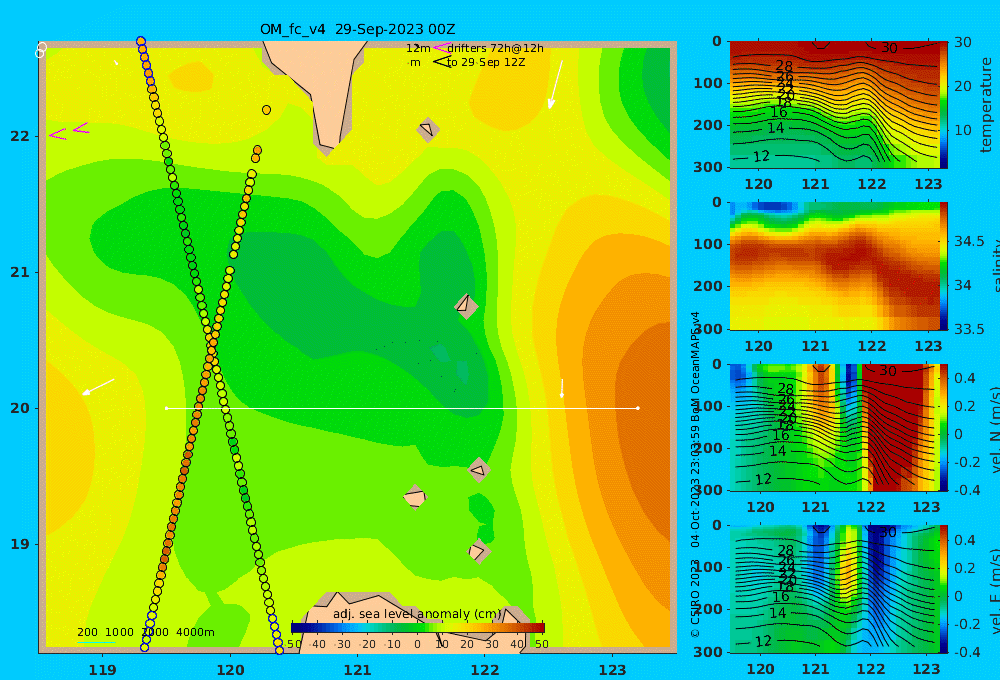Click the "0" tick on the sea level colorbar

[x=417, y=644]
